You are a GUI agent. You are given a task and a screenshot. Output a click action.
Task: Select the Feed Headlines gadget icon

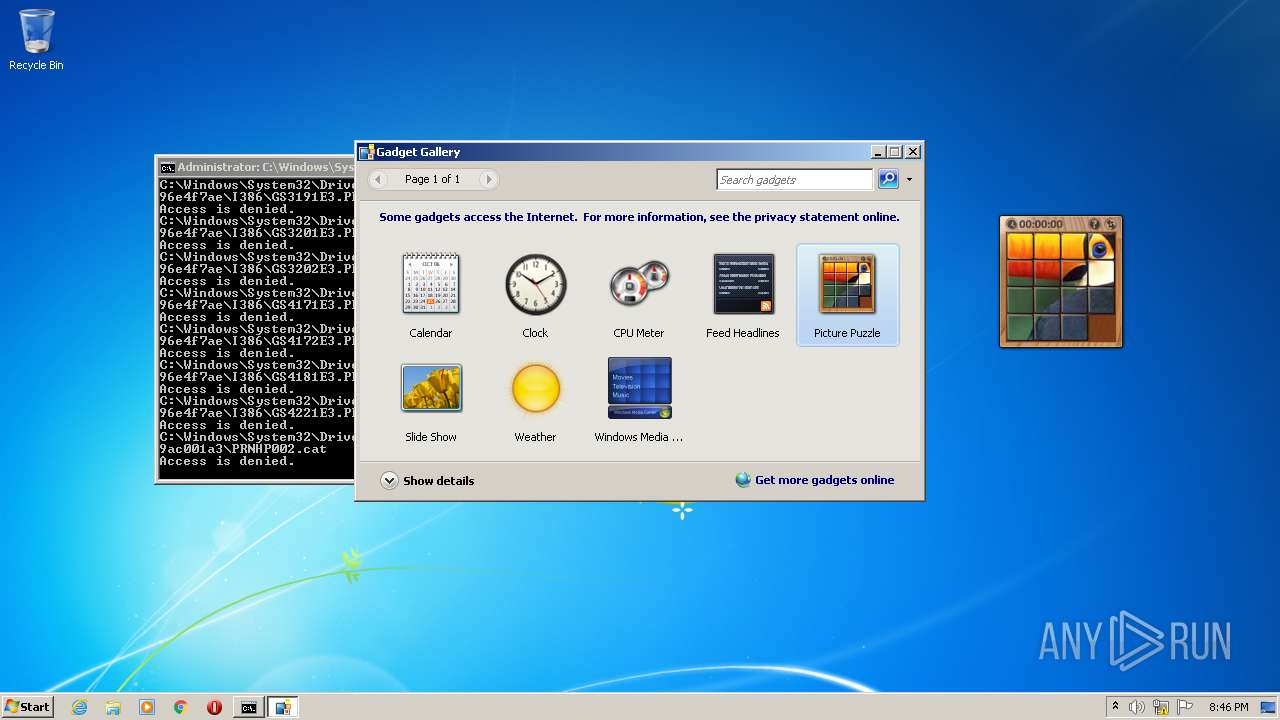click(743, 284)
